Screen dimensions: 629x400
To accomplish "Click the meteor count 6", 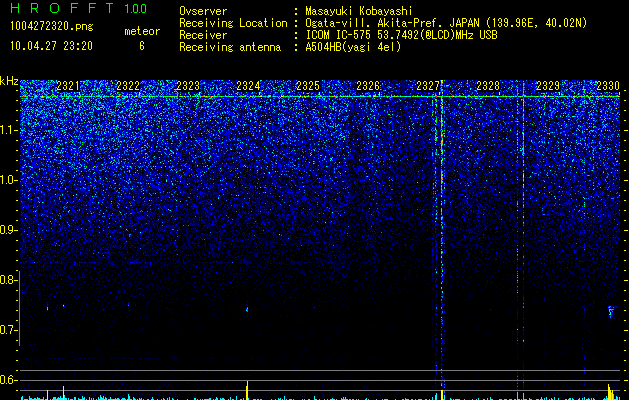I will pyautogui.click(x=142, y=46).
